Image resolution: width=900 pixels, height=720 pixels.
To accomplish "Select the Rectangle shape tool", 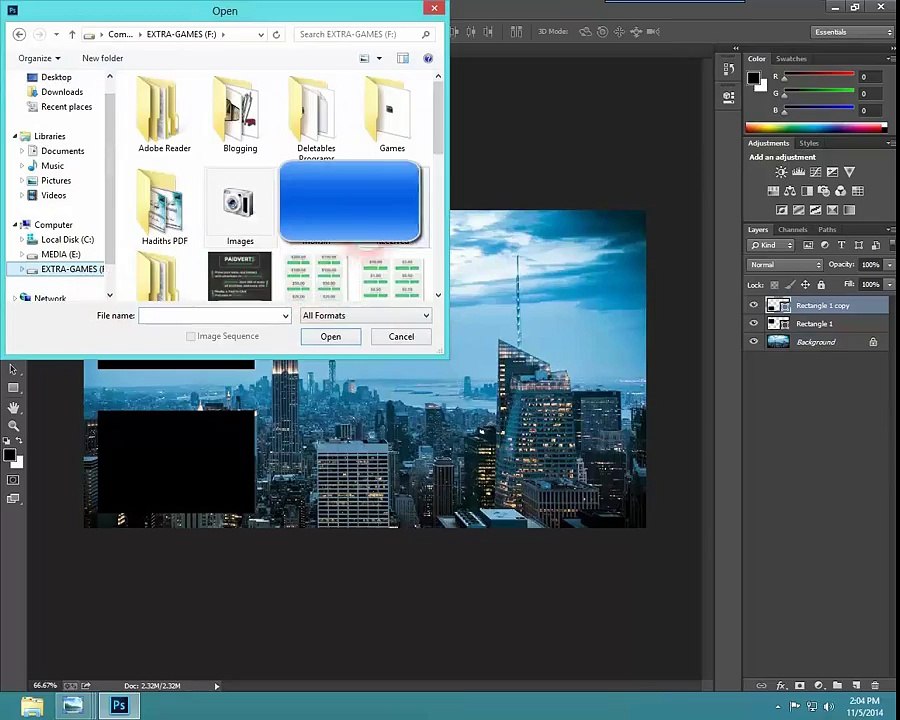I will (x=13, y=388).
